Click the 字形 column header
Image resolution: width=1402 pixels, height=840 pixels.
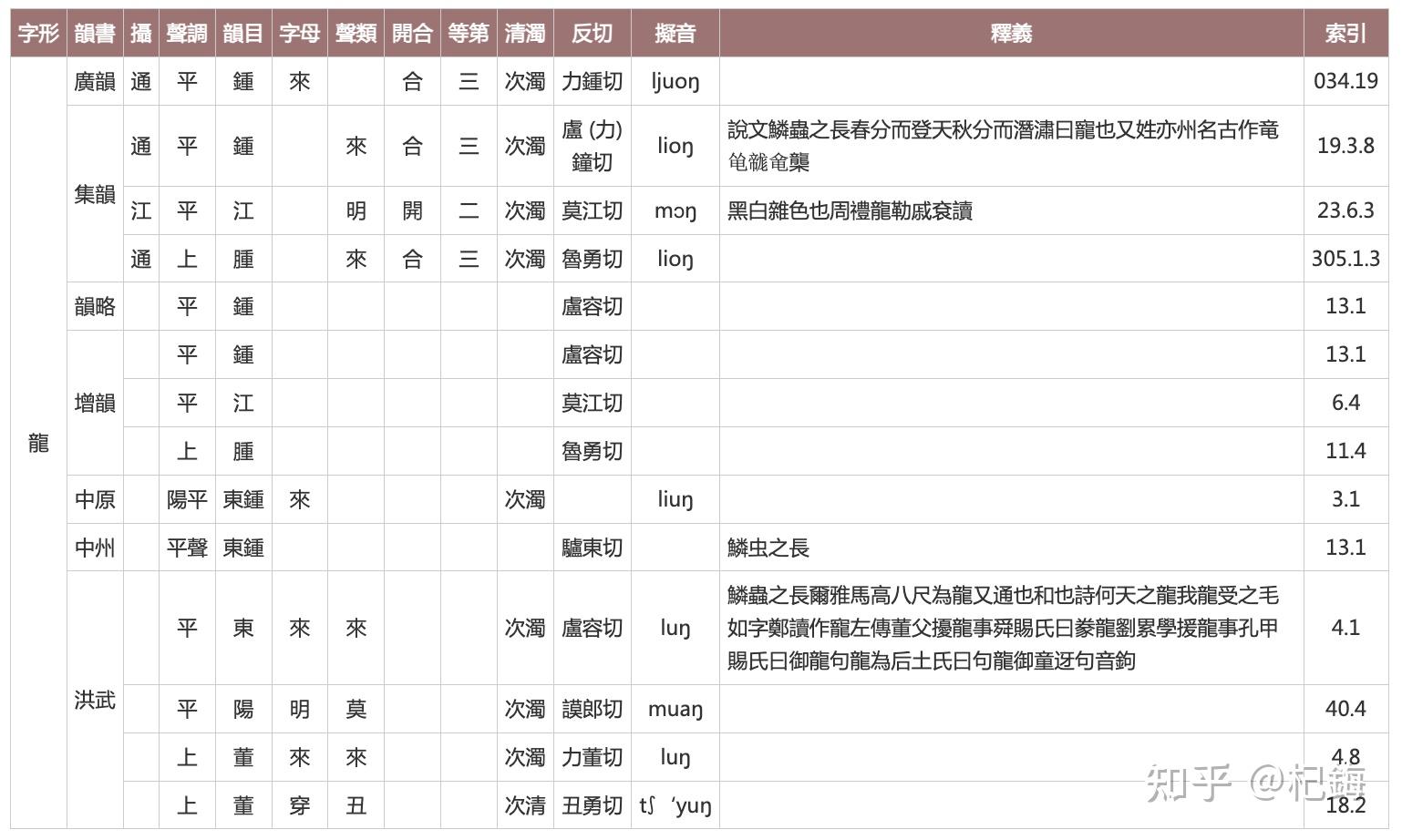pyautogui.click(x=38, y=34)
